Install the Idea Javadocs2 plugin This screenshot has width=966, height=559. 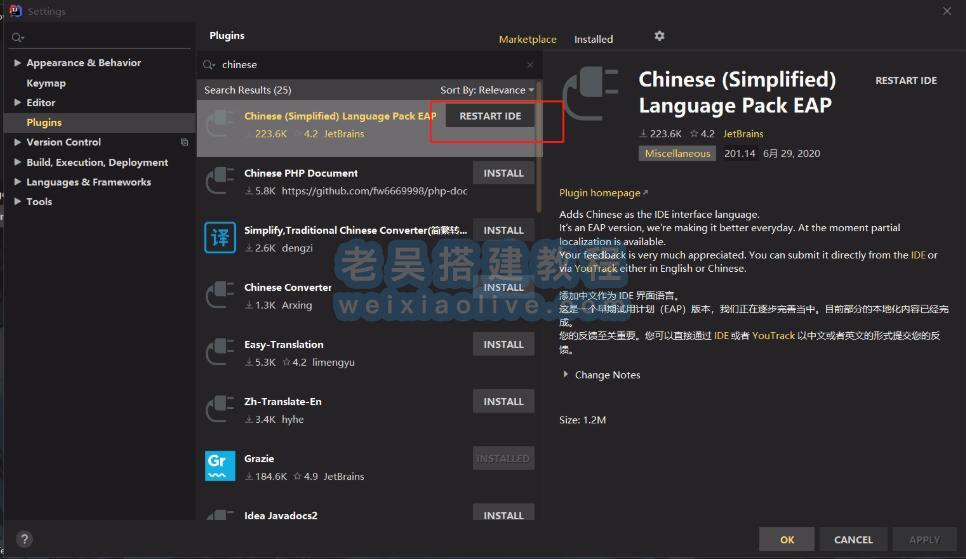point(503,513)
